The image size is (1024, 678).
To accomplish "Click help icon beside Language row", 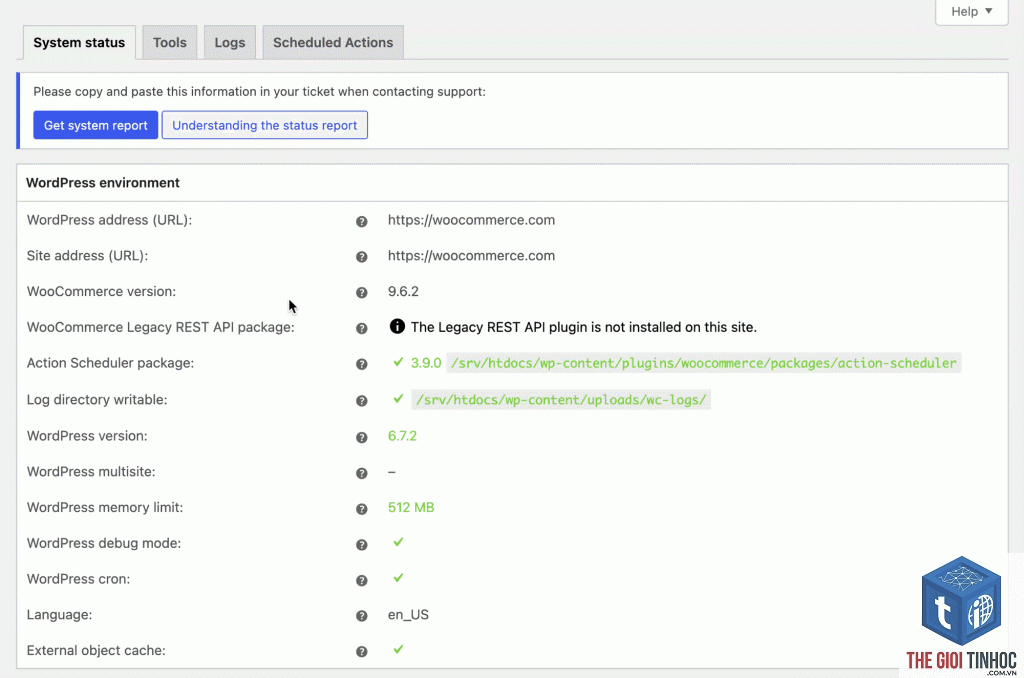I will tap(361, 616).
